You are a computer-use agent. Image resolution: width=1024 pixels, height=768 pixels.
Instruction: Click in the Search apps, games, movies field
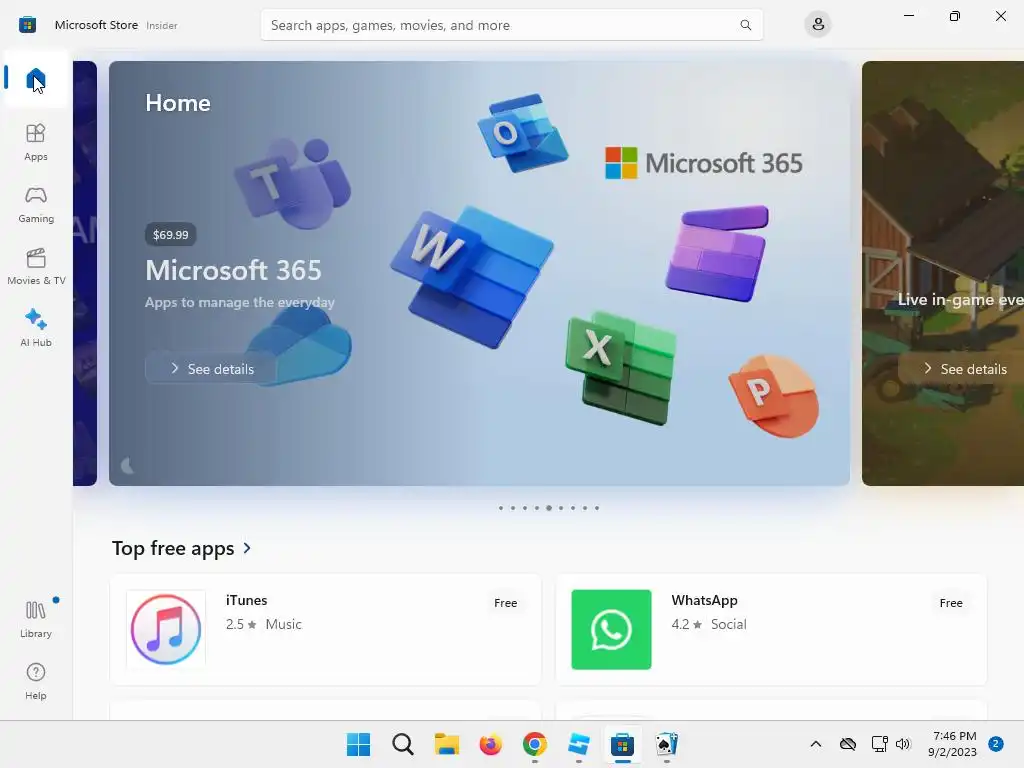(511, 25)
